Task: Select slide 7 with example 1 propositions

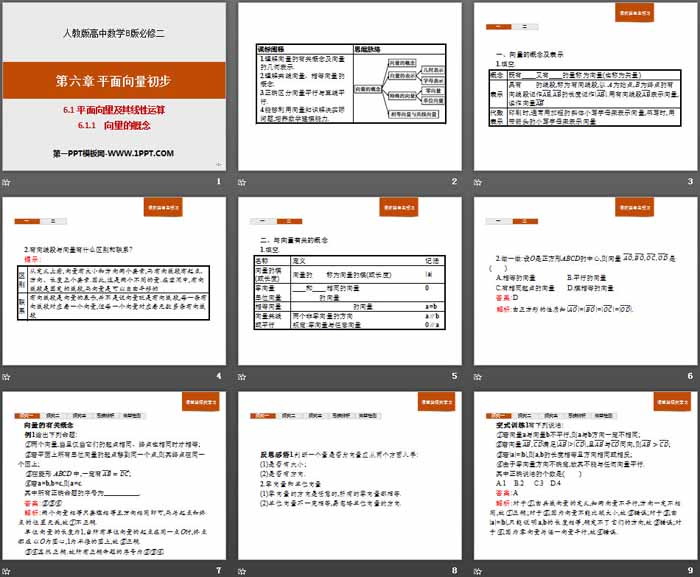Action: pyautogui.click(x=114, y=476)
